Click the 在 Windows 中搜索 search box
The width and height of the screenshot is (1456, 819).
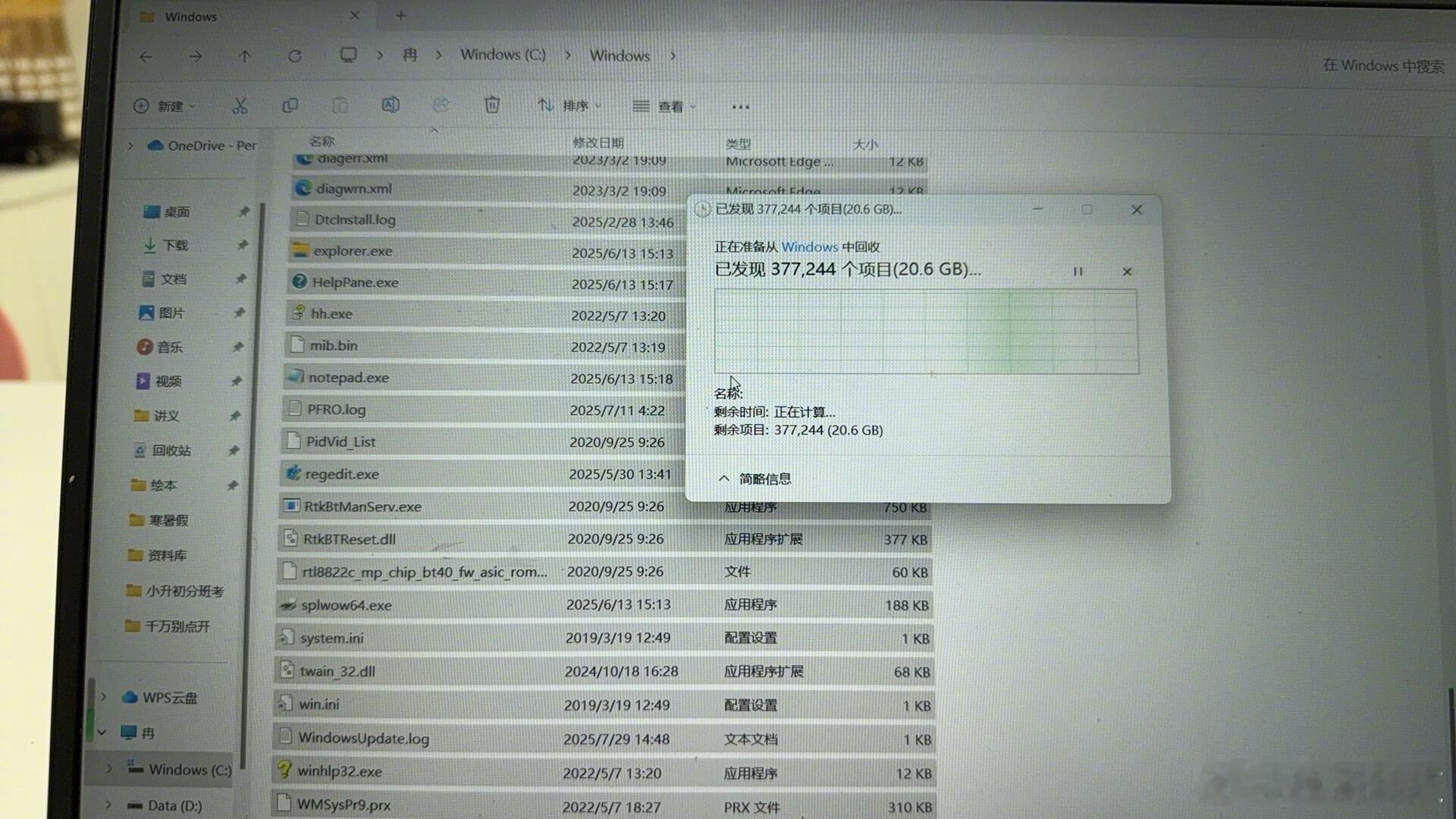coord(1383,66)
